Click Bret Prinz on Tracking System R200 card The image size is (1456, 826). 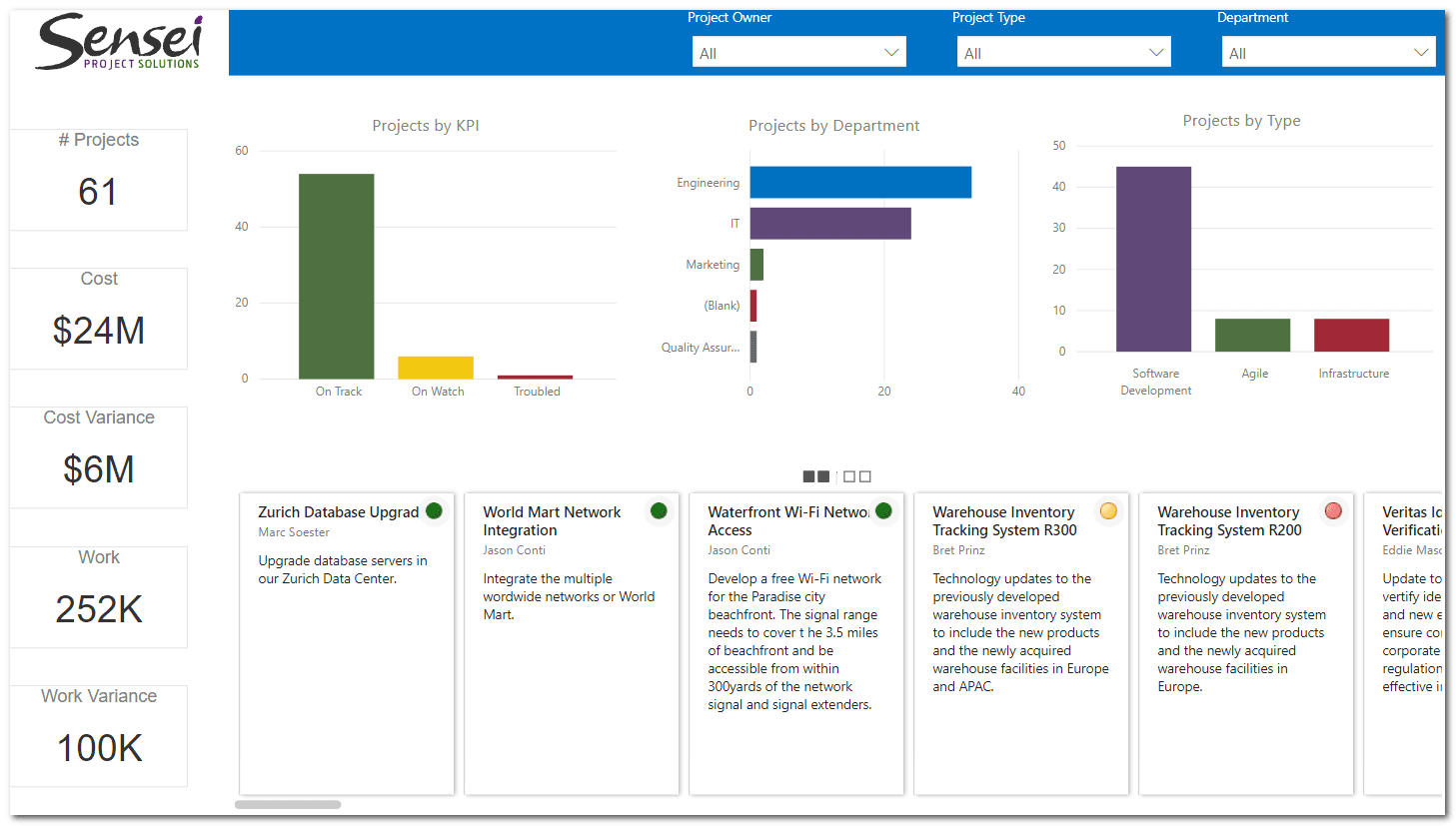pos(1184,550)
